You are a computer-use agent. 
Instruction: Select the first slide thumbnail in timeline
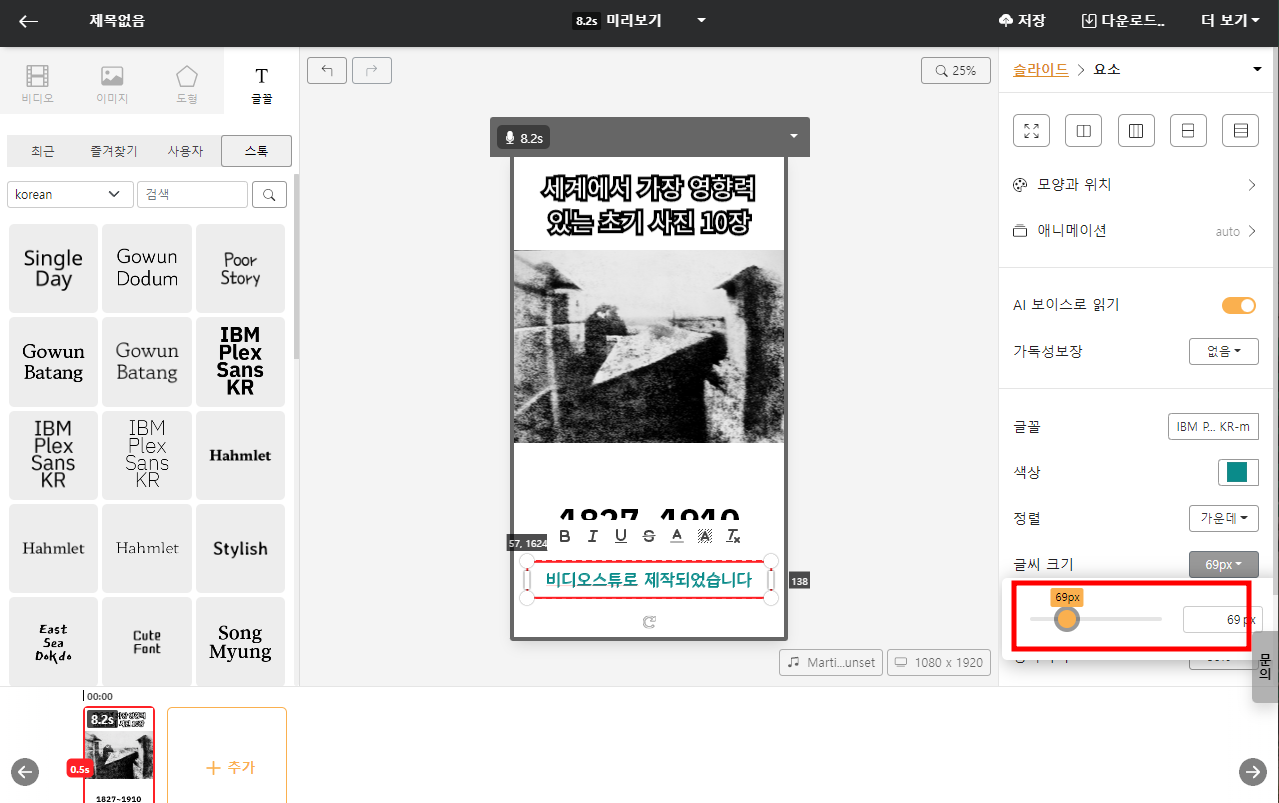(118, 755)
